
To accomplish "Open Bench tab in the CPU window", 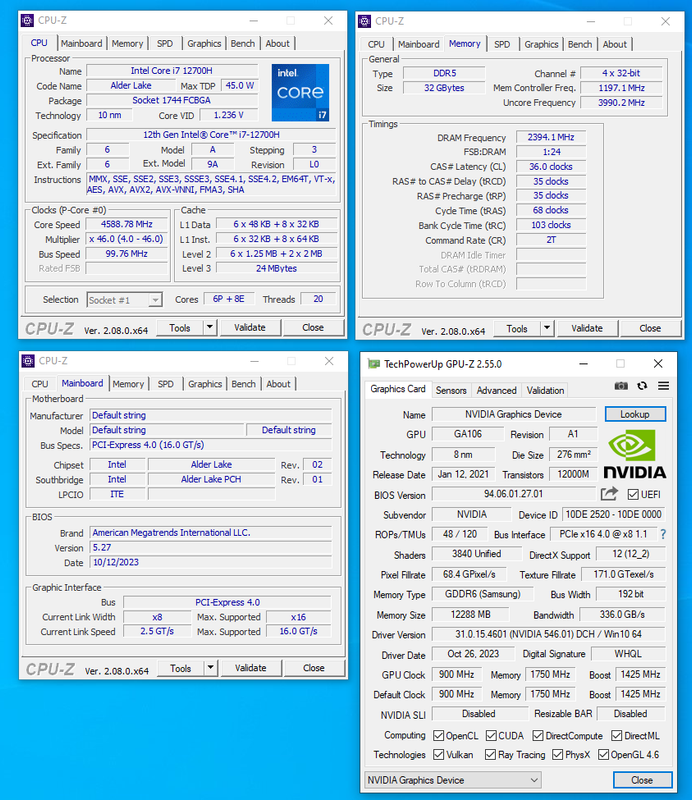I will pos(242,43).
